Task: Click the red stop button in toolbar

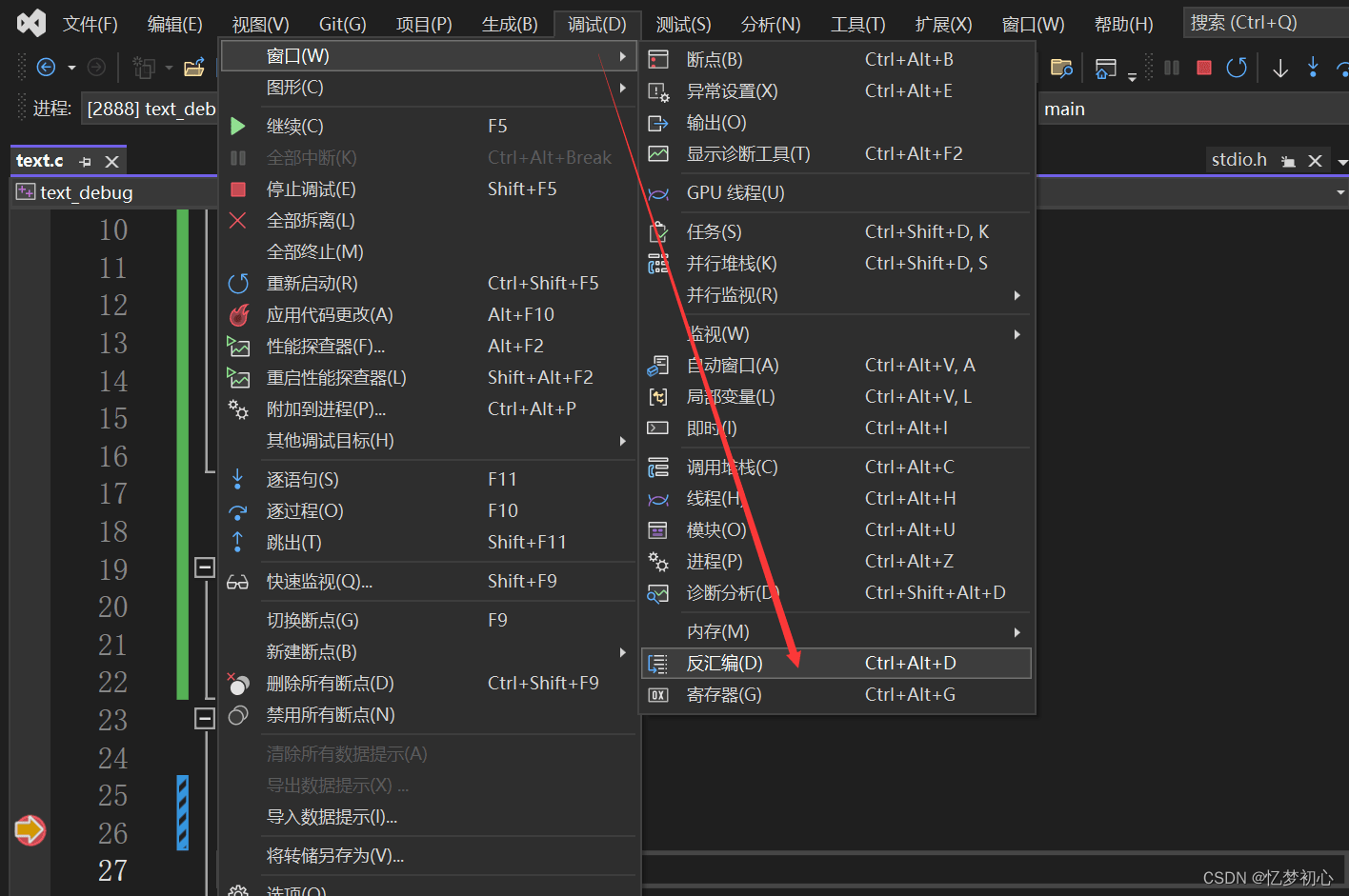Action: click(x=1204, y=68)
